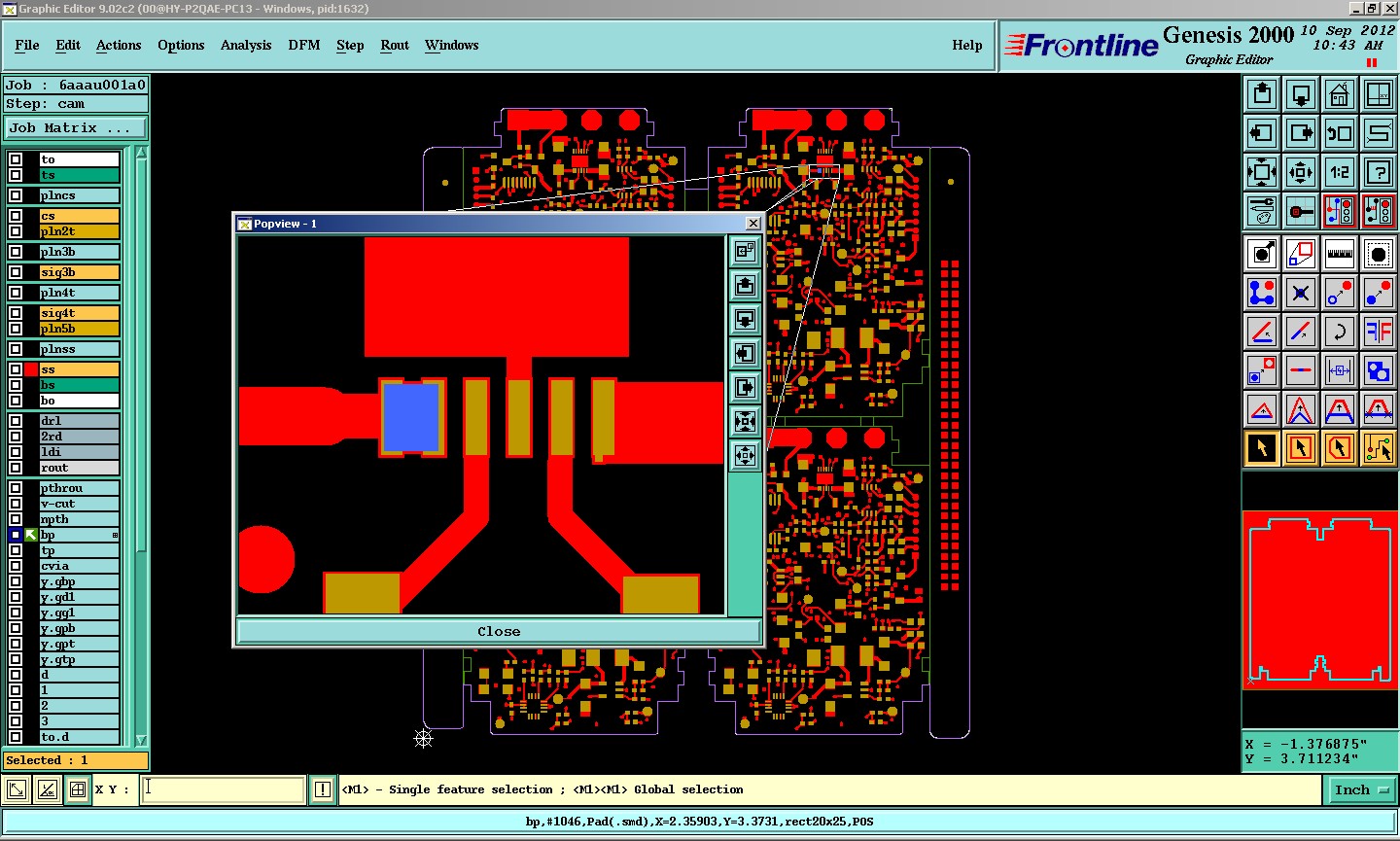
Task: Click the pan up arrow icon
Action: [x=1262, y=94]
